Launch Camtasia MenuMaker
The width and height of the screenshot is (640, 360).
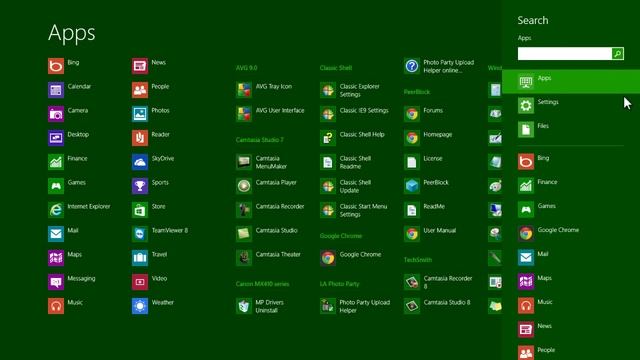tap(262, 162)
